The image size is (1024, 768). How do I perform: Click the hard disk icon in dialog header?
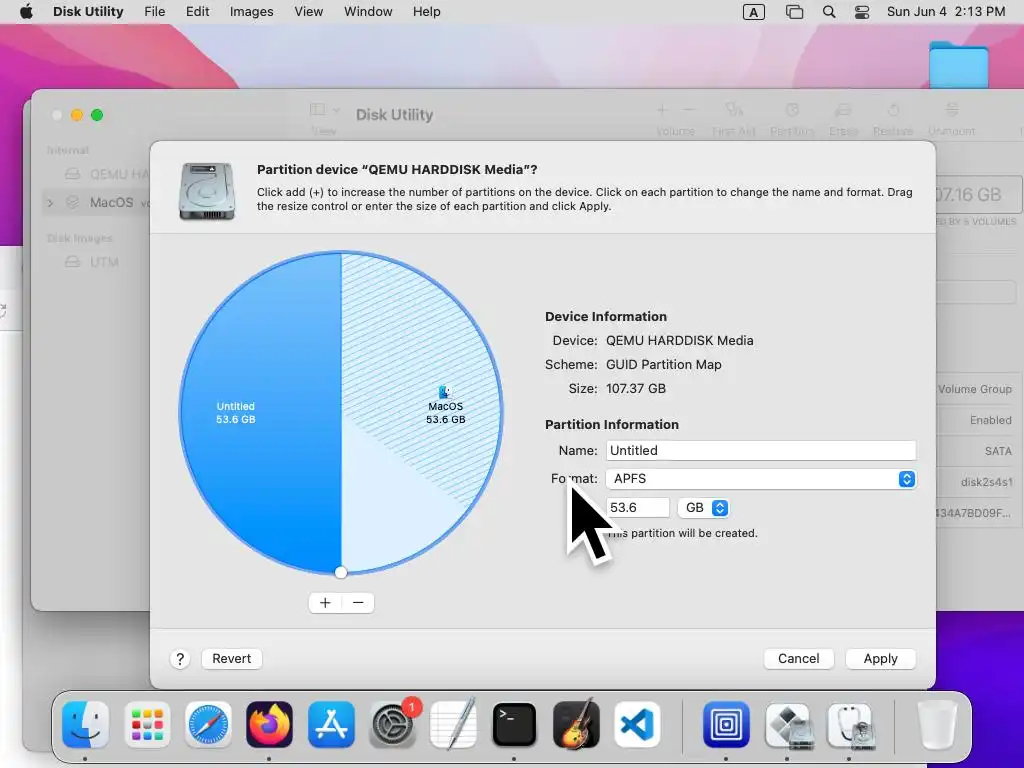(x=207, y=190)
